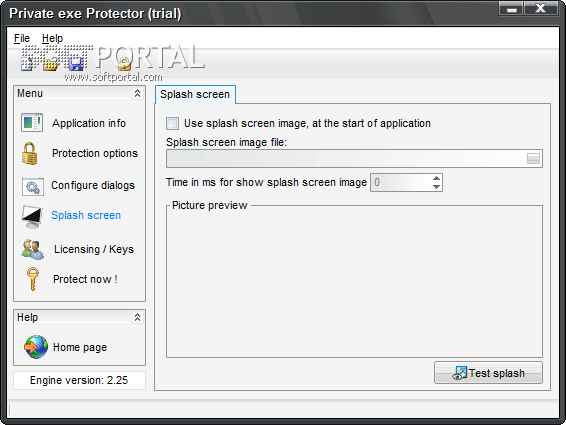Click the Protect now key icon

(x=32, y=279)
